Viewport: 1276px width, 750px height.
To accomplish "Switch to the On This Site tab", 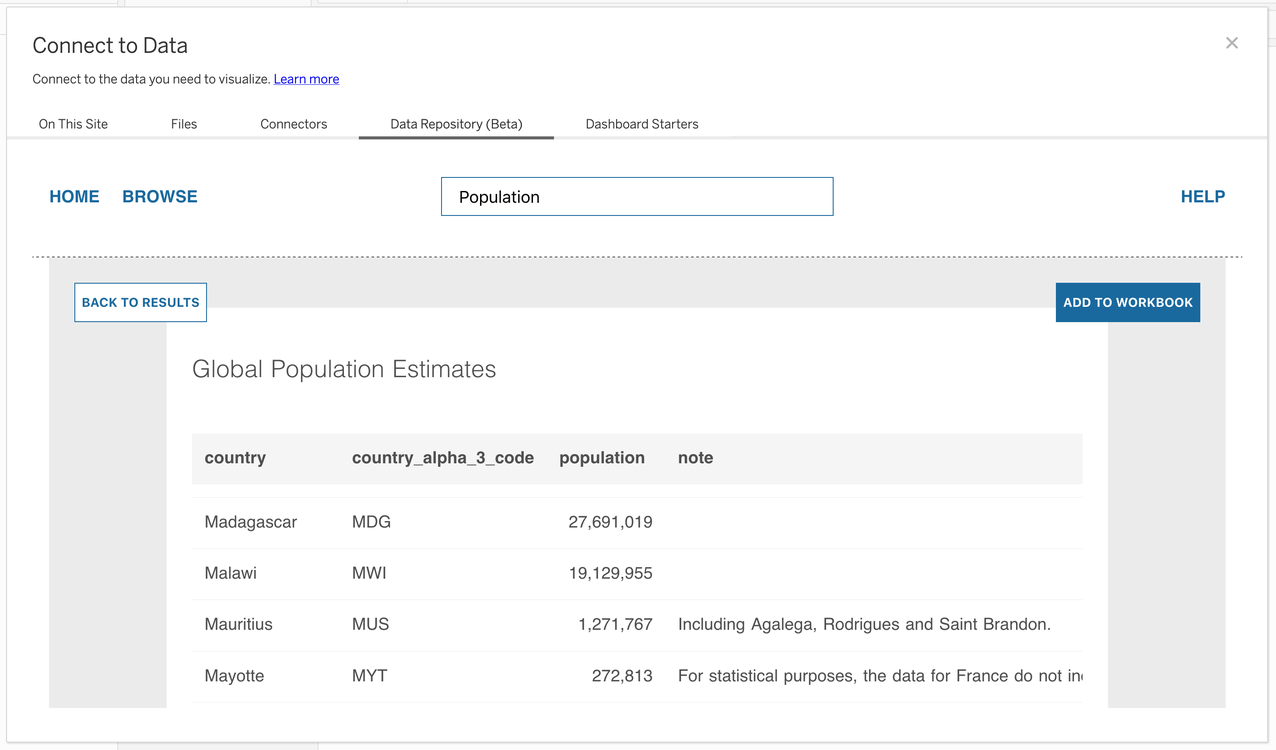I will click(73, 124).
